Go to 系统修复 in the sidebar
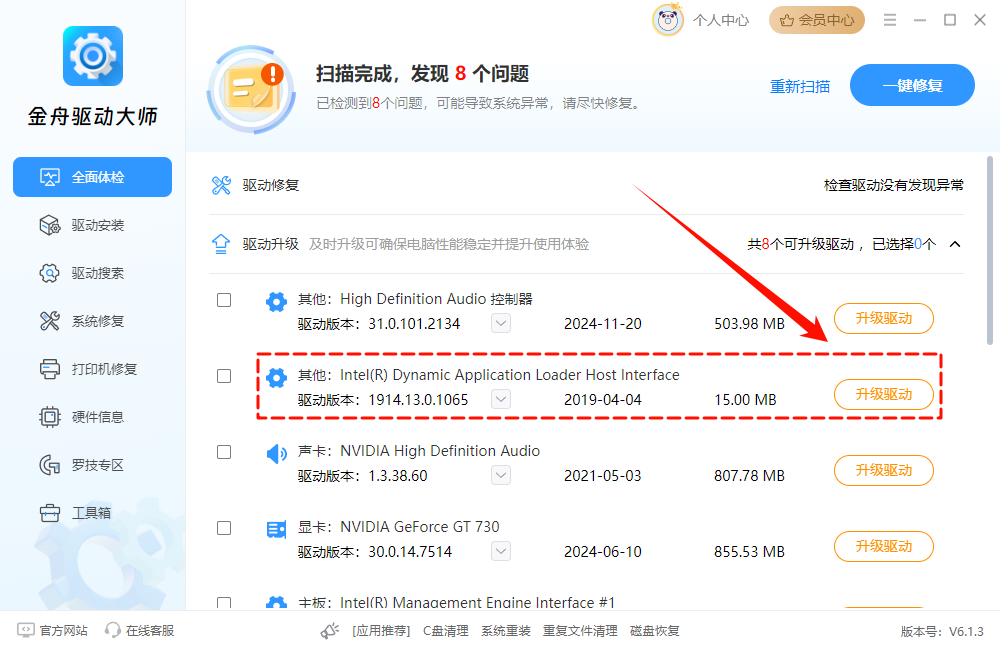This screenshot has width=1000, height=650. point(92,321)
